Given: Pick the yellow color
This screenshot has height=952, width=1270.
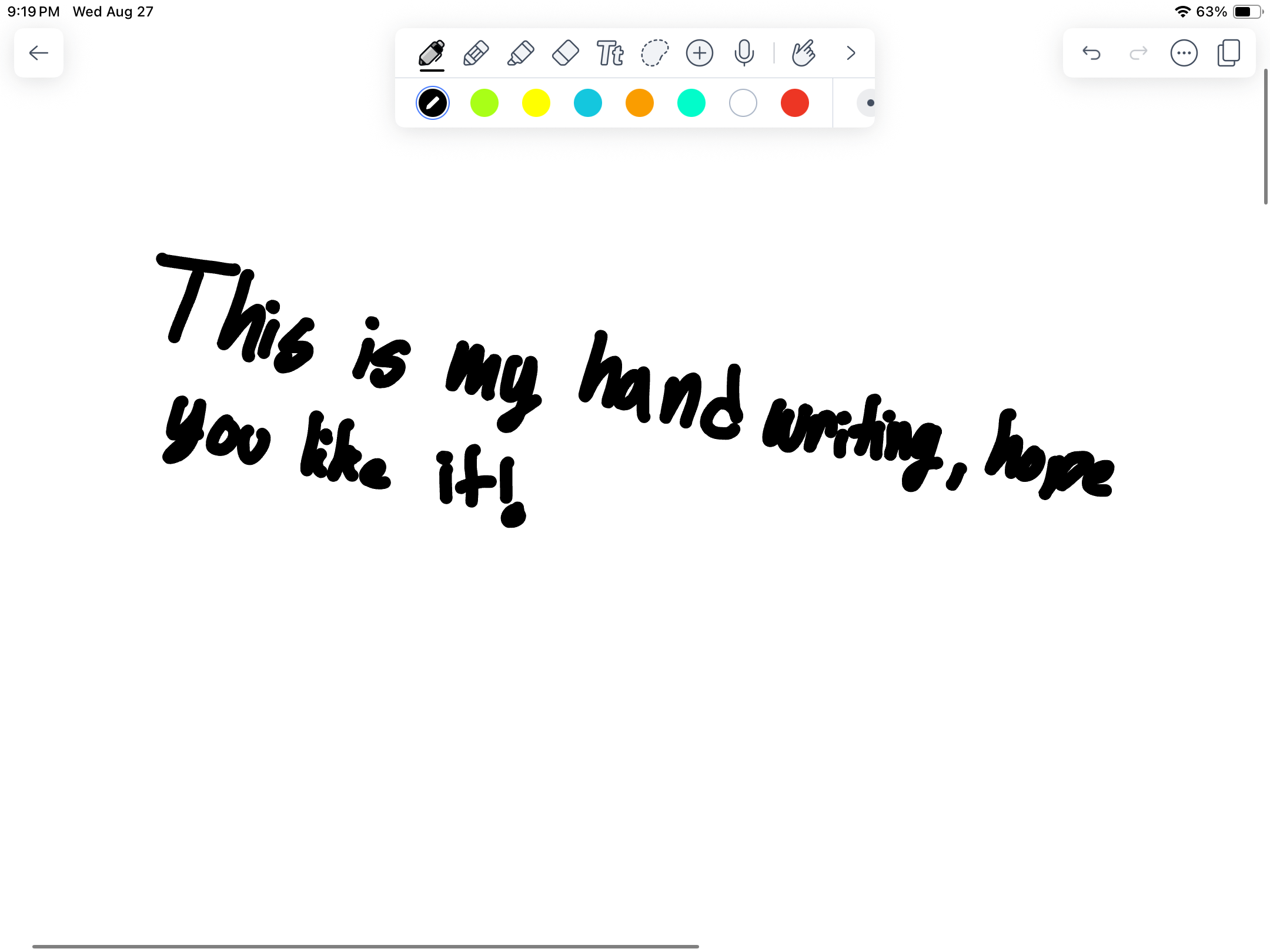Looking at the screenshot, I should click(536, 103).
